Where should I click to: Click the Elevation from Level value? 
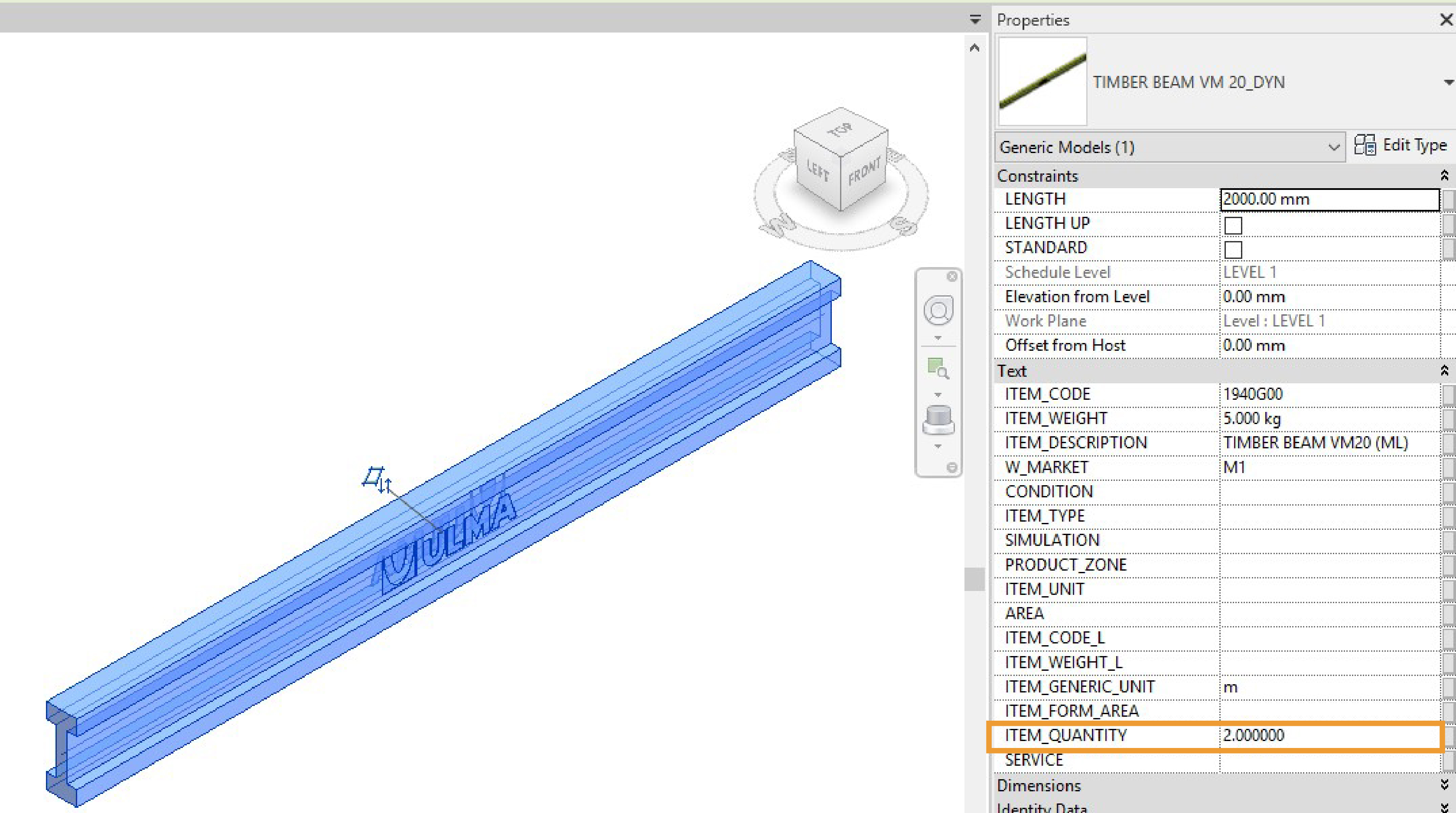pyautogui.click(x=1329, y=297)
